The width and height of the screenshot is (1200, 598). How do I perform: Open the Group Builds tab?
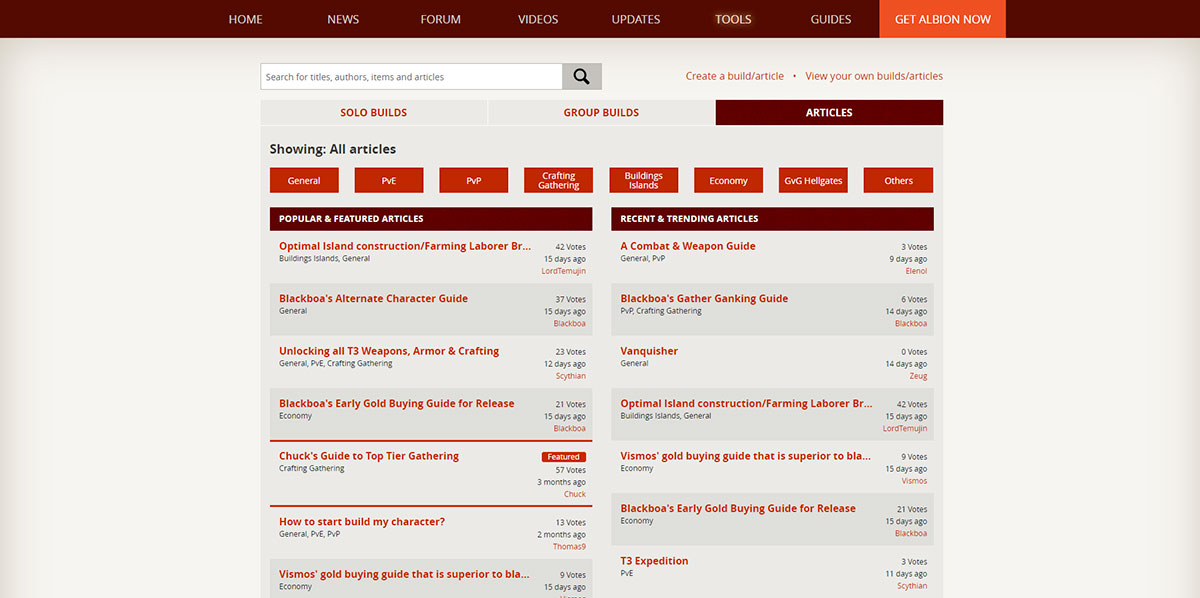click(601, 113)
